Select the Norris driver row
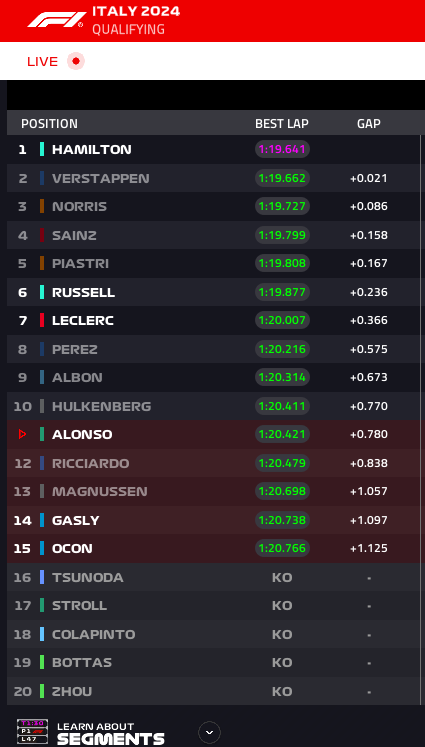This screenshot has height=747, width=425. tap(213, 206)
